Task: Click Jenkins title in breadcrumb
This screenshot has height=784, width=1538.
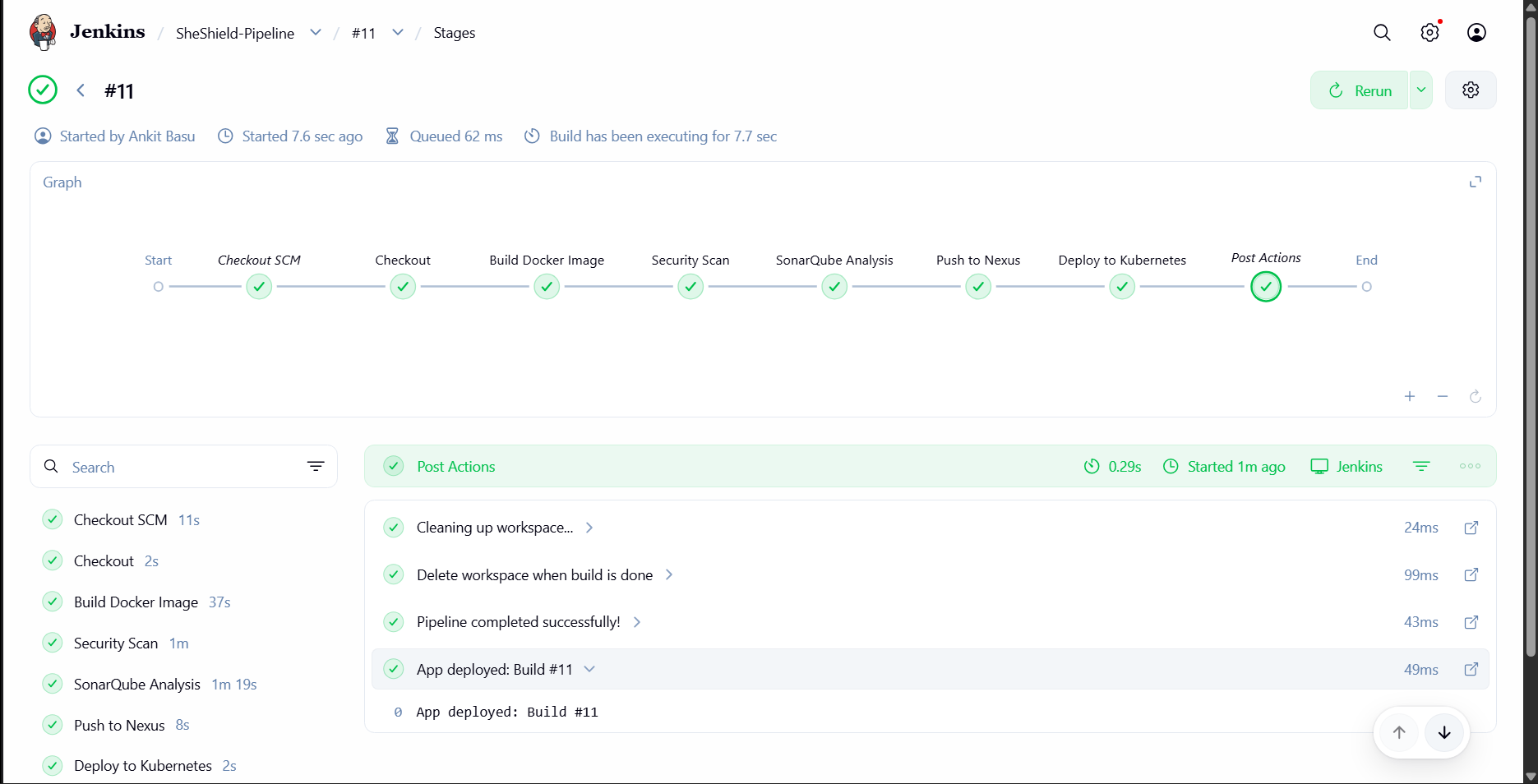Action: point(108,32)
